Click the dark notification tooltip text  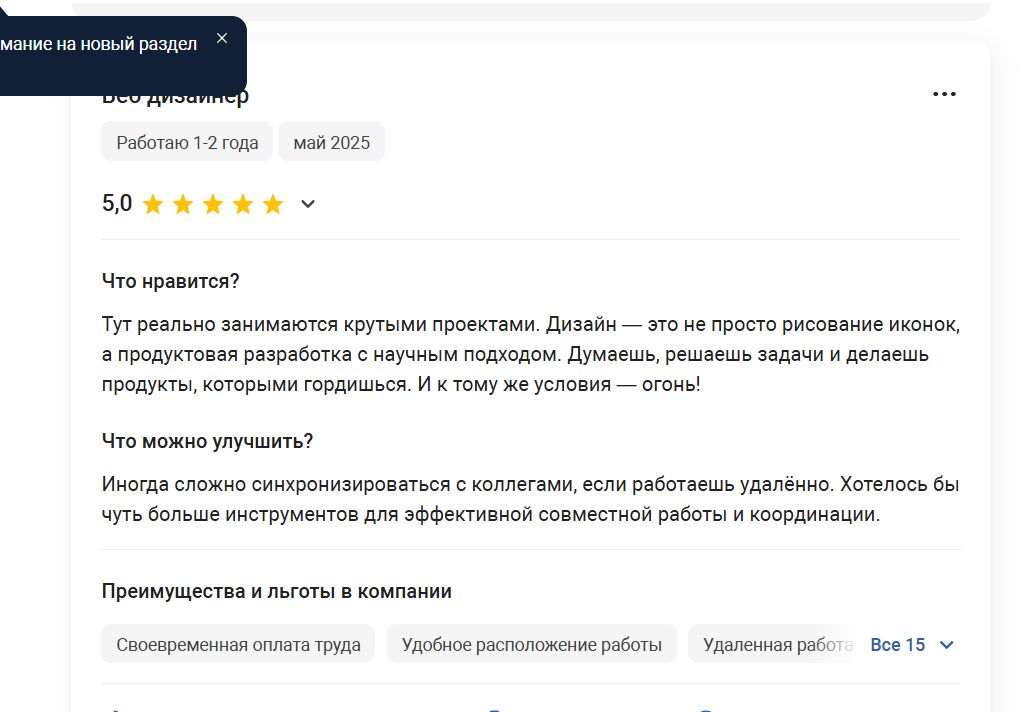(98, 44)
